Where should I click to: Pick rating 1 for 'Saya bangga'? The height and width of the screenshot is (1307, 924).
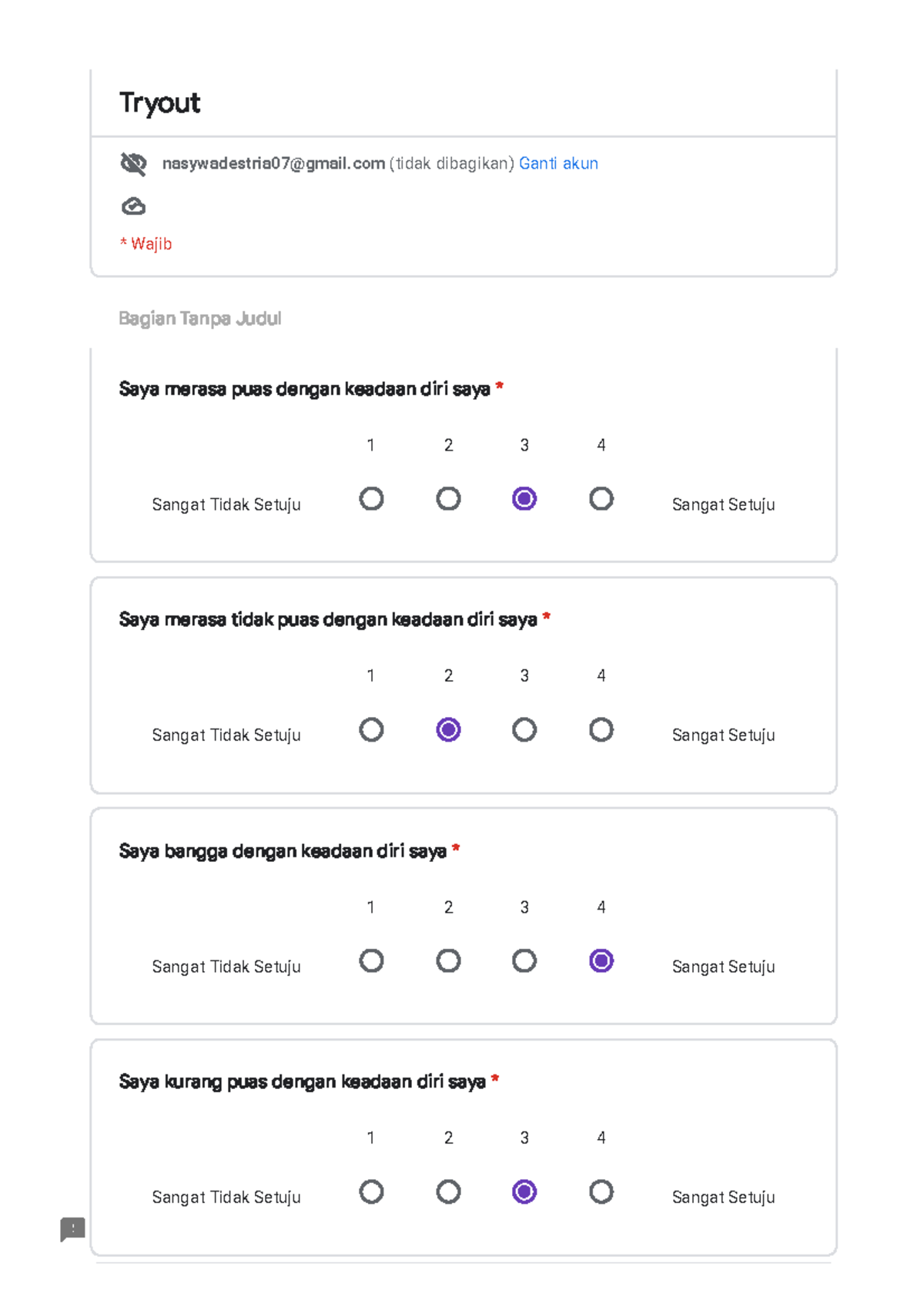(371, 960)
